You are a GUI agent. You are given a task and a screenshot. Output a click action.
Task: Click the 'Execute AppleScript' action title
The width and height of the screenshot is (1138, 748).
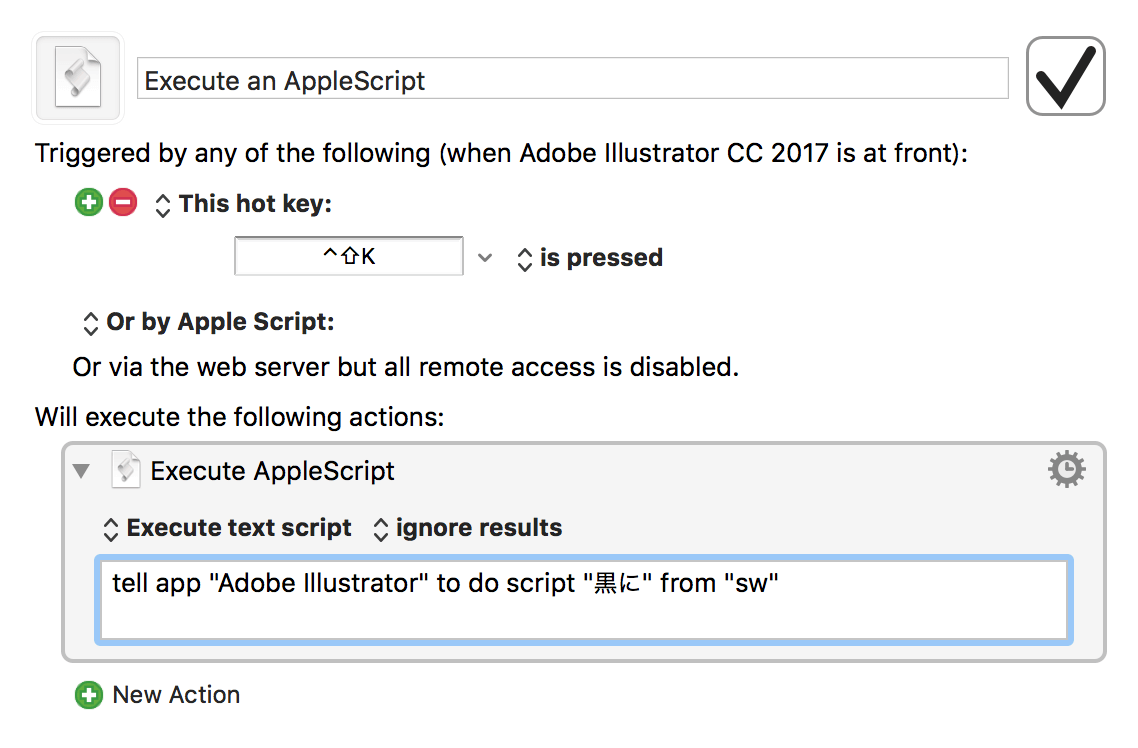tap(272, 471)
